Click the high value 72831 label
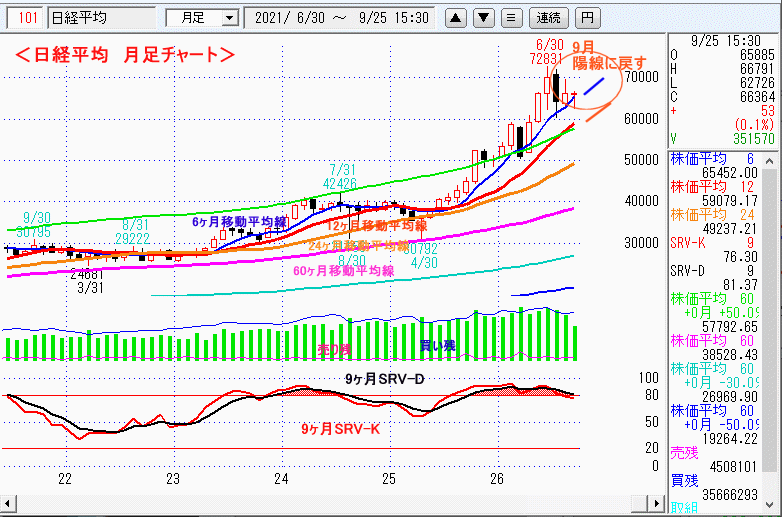The image size is (782, 517). pyautogui.click(x=546, y=59)
